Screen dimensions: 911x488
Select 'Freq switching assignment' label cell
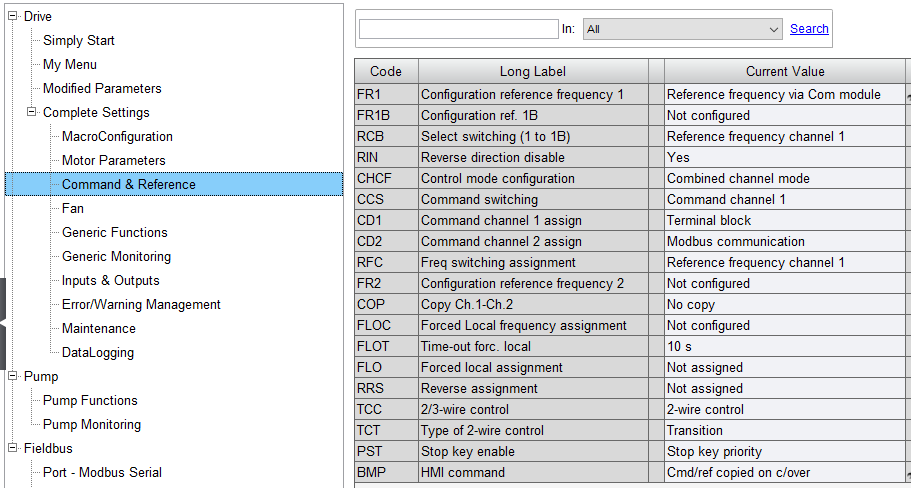pos(533,263)
